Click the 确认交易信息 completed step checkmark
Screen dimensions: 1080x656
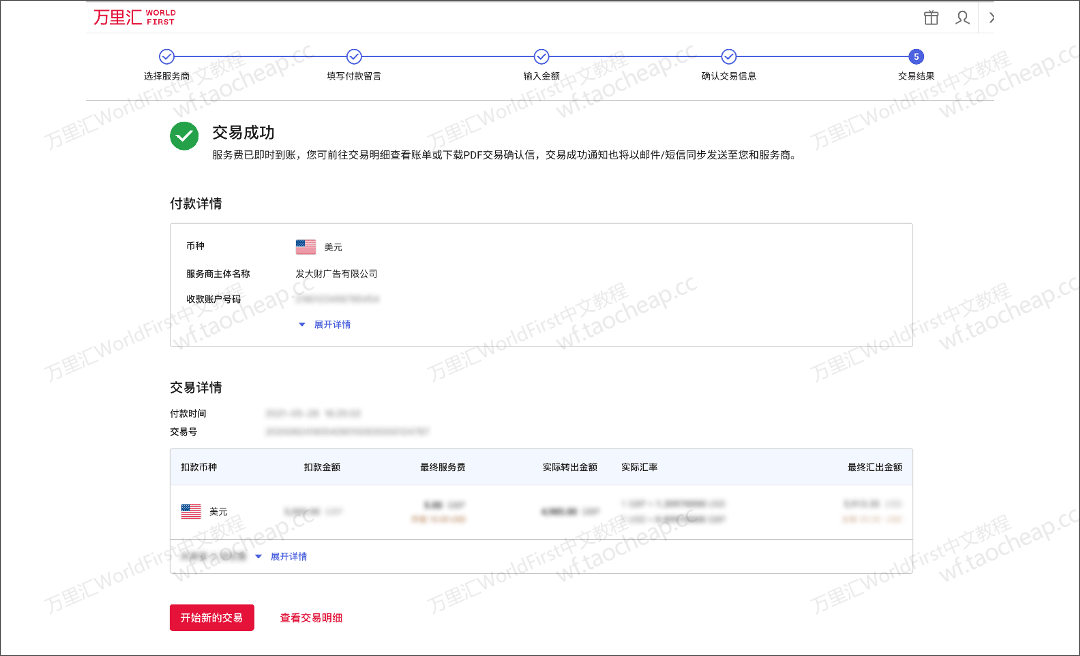(x=729, y=57)
